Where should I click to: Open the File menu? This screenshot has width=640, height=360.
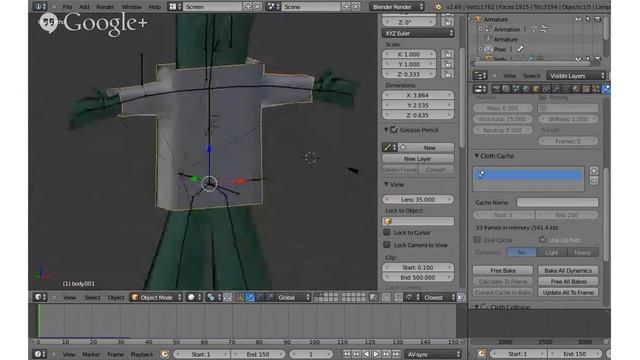pyautogui.click(x=67, y=7)
